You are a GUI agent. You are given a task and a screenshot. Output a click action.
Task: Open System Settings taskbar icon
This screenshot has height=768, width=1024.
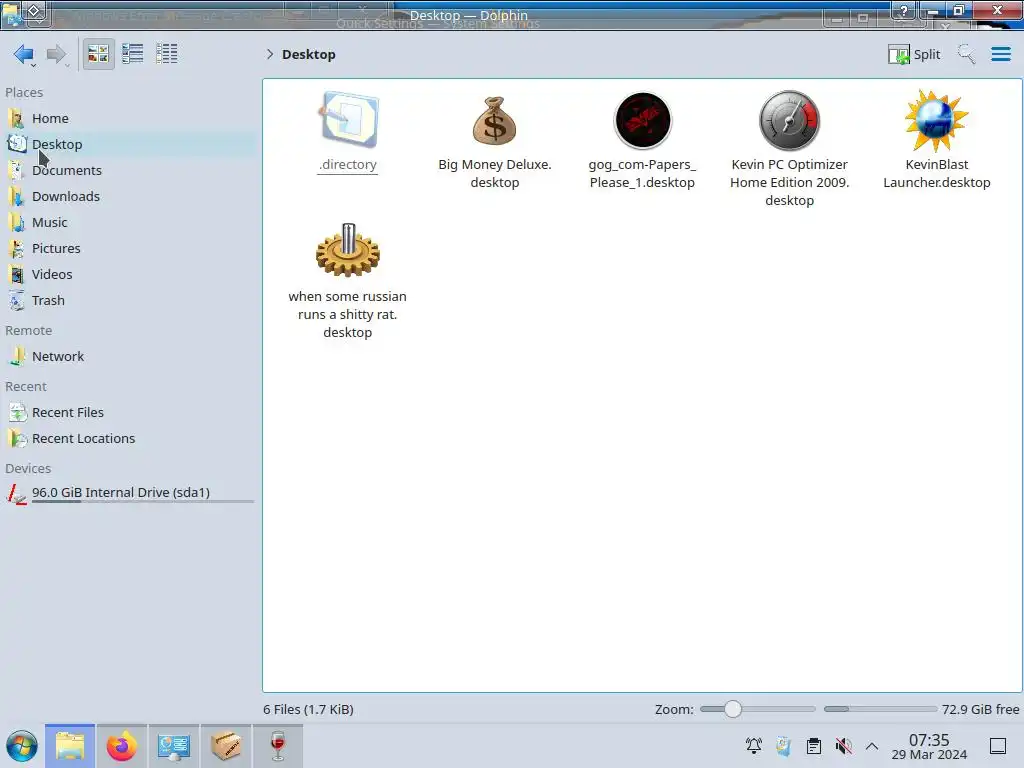click(174, 746)
